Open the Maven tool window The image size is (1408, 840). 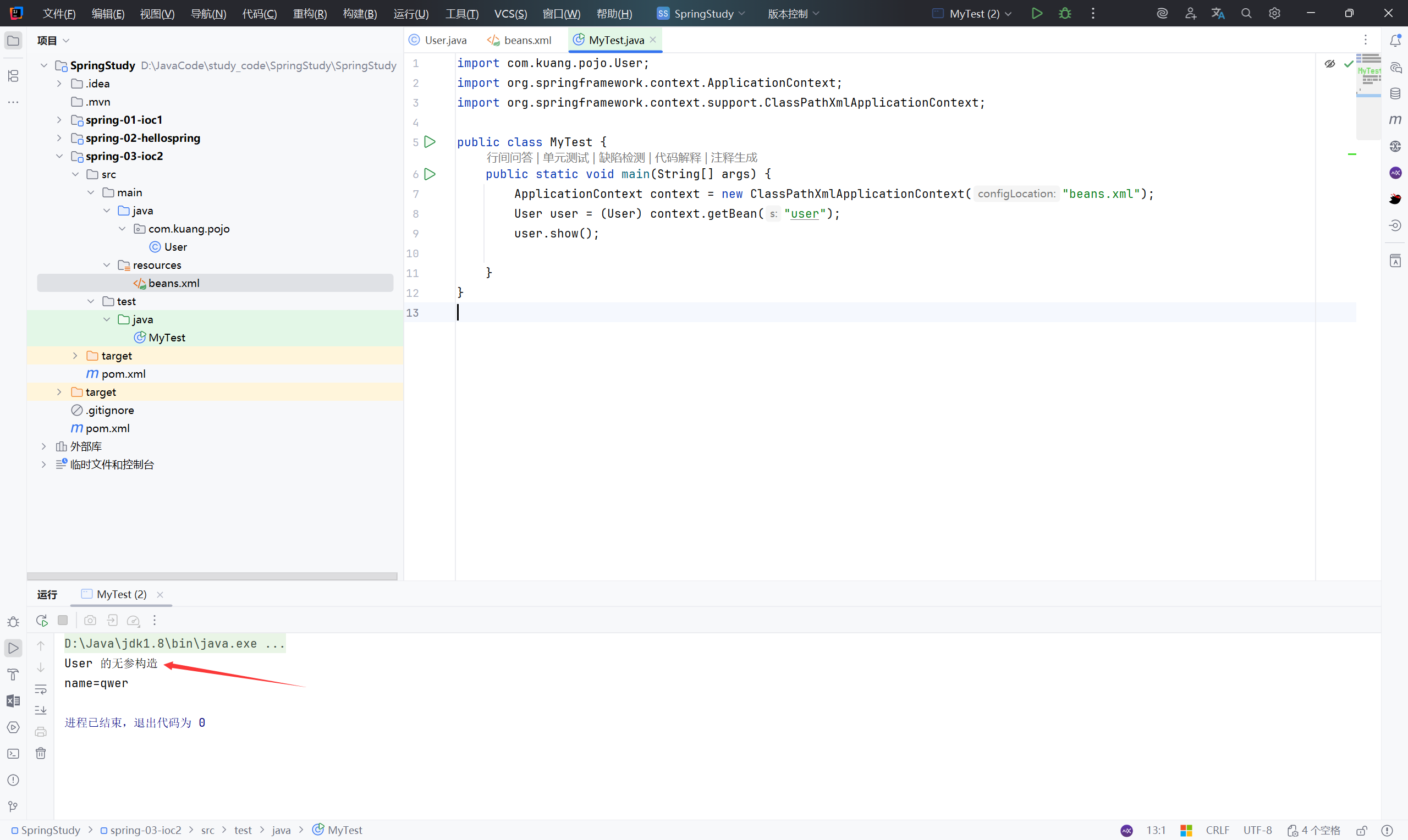pyautogui.click(x=1395, y=119)
